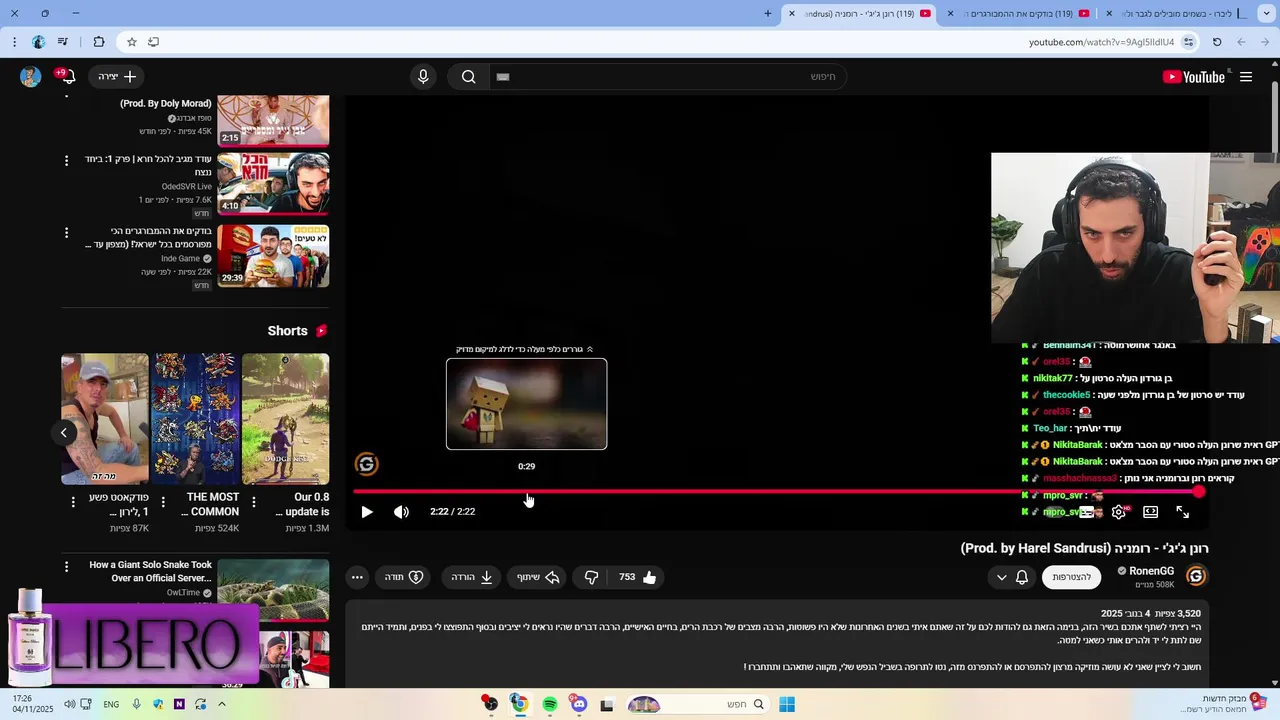This screenshot has width=1280, height=720.
Task: Open the OdedSVR 4:10 video thumbnail
Action: 273,184
